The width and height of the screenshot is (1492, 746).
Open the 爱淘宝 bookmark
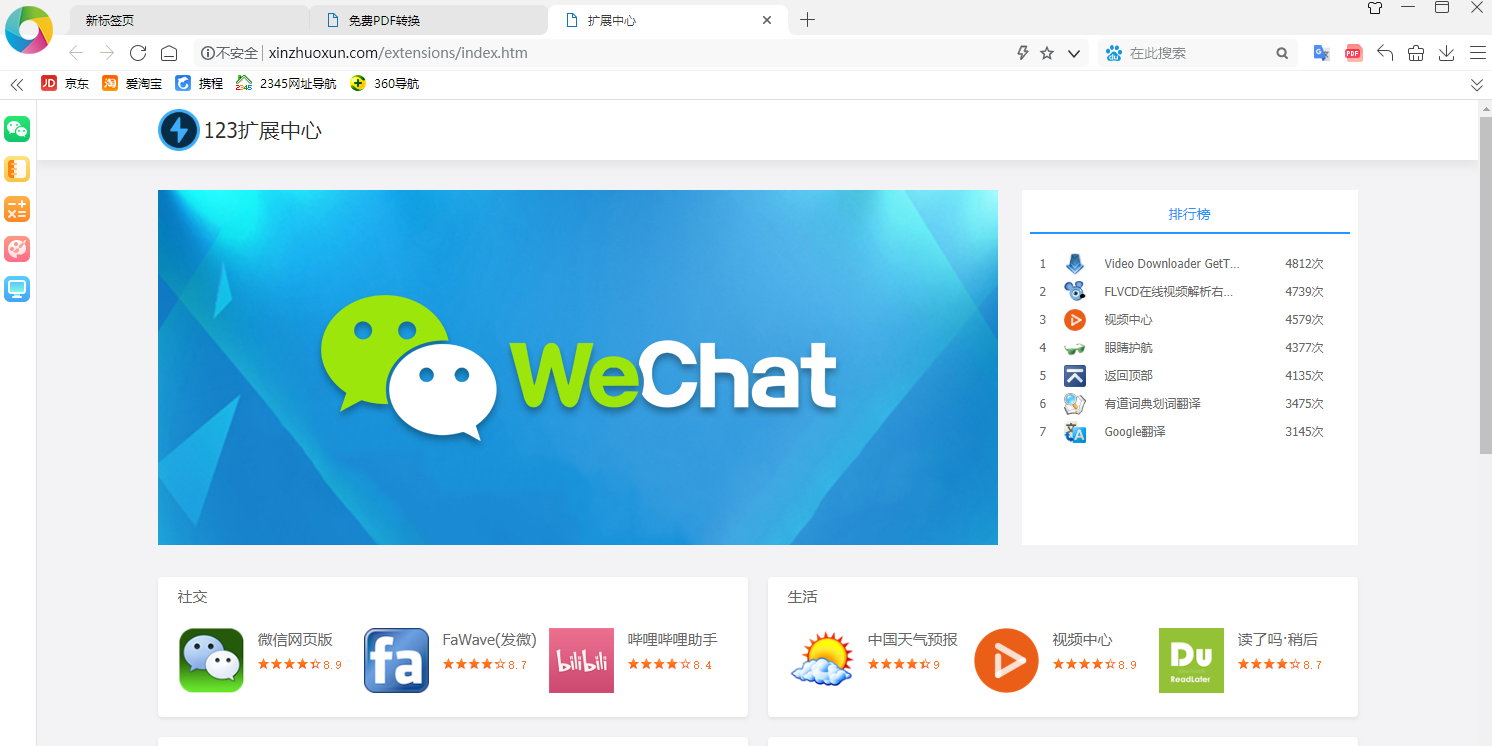tap(132, 84)
